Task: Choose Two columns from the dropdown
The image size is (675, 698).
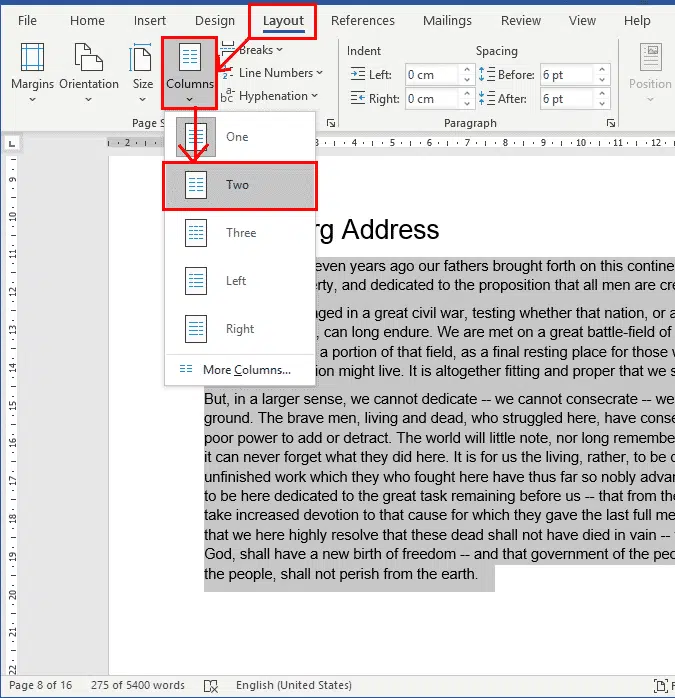Action: 238,185
